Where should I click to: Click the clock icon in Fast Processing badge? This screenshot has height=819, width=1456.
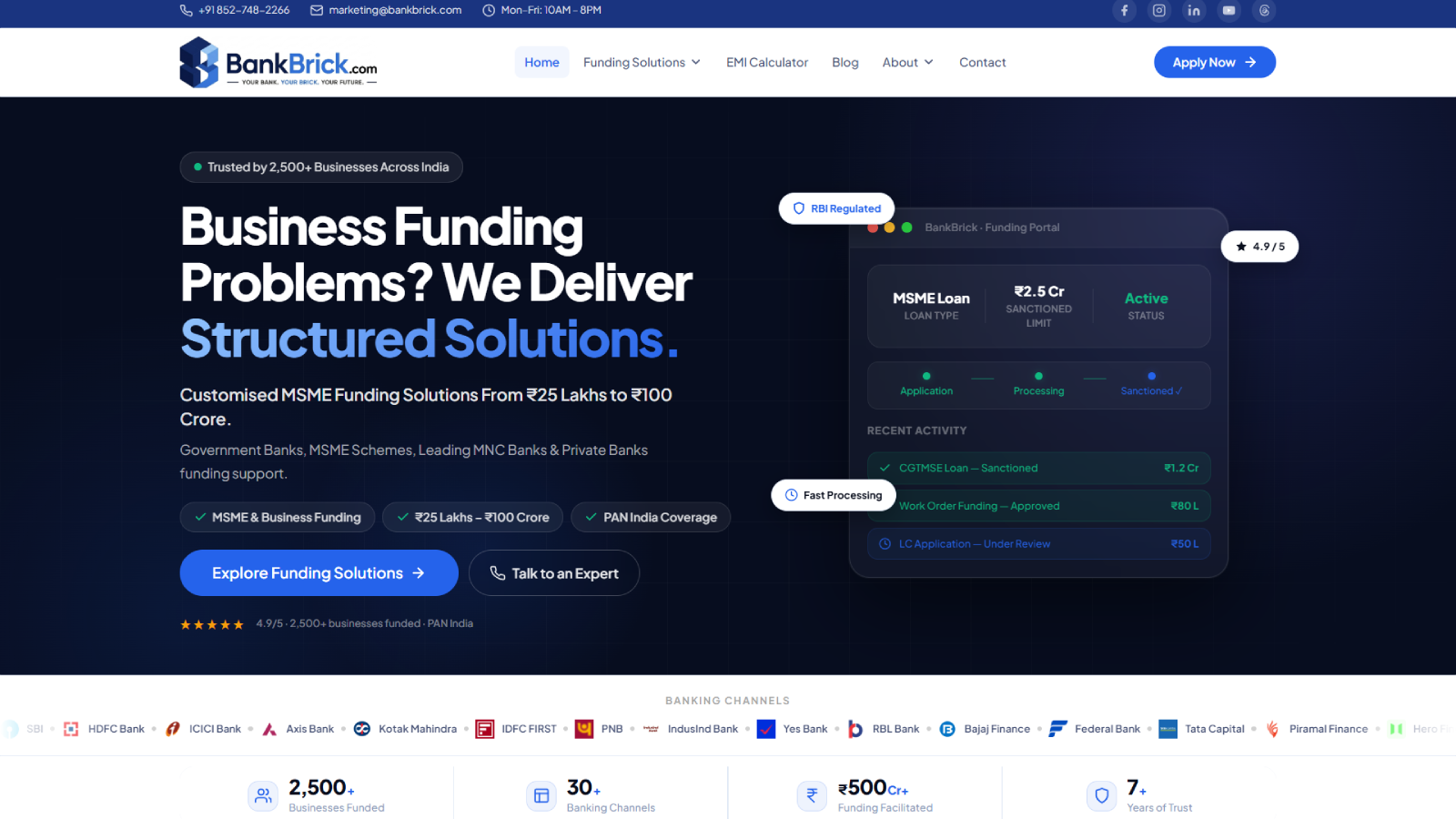click(x=792, y=495)
